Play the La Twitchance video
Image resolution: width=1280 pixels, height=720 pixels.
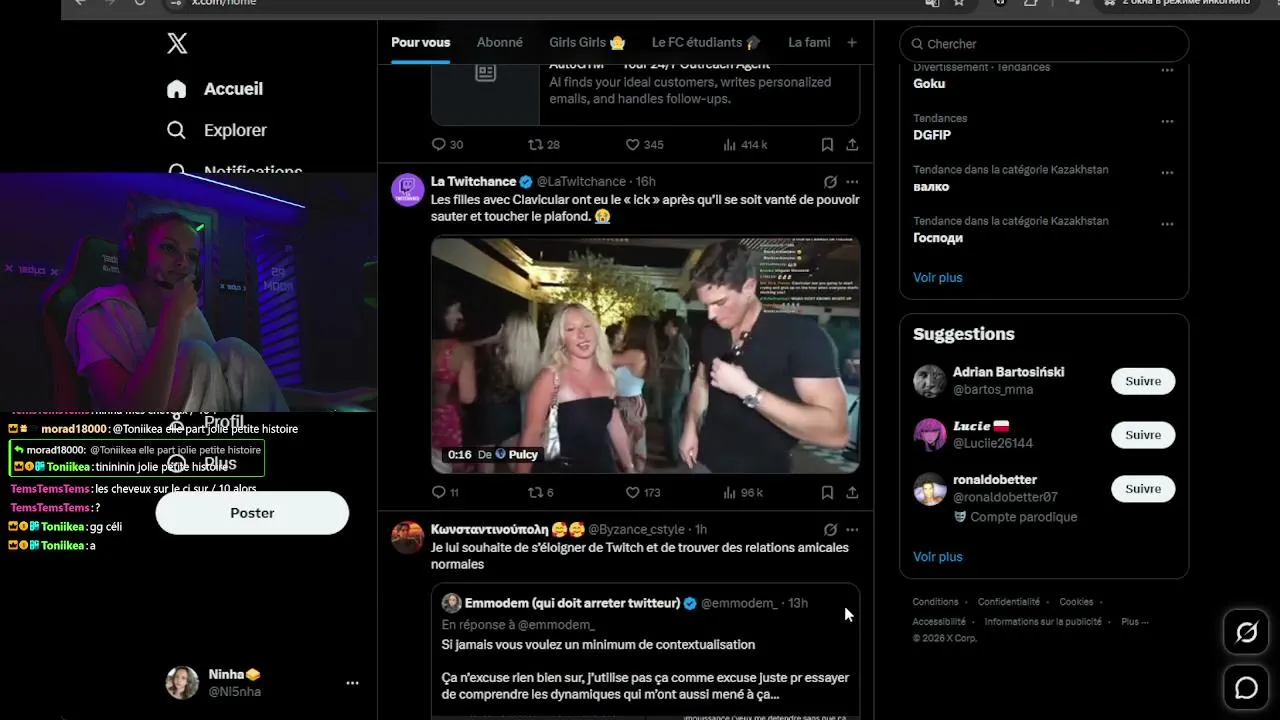(x=645, y=354)
